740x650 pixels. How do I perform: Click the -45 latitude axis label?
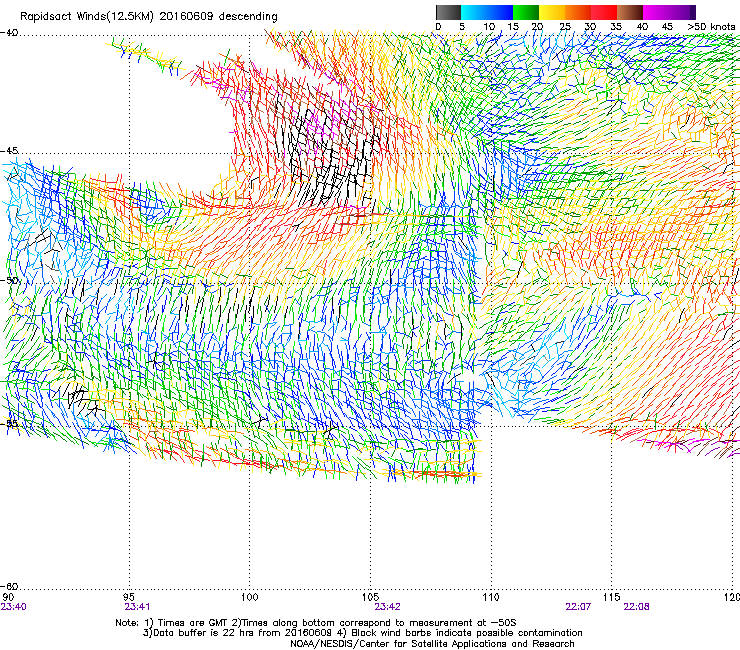9,151
